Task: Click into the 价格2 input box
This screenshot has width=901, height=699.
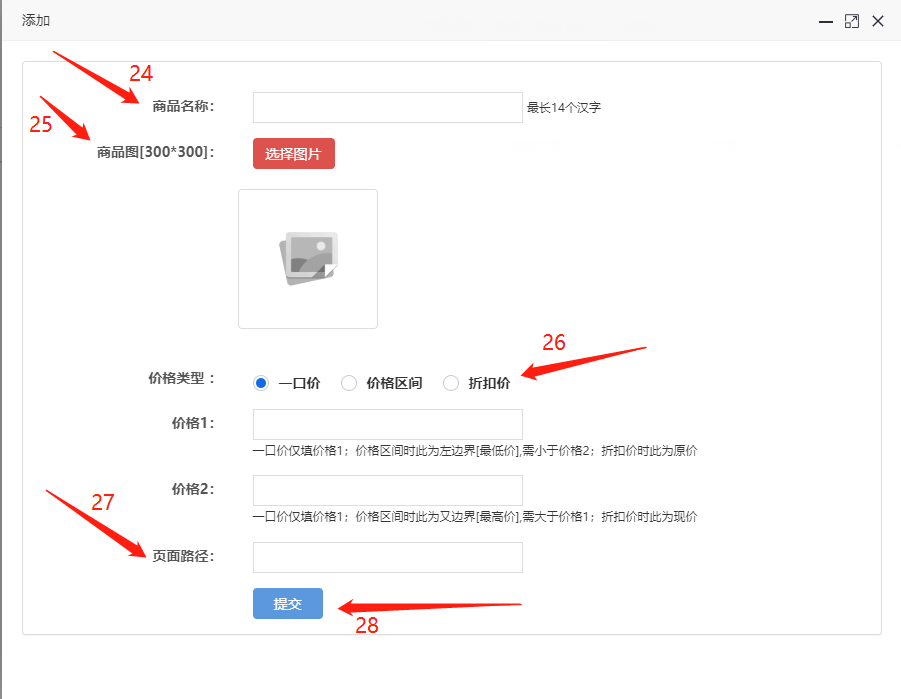Action: [x=387, y=490]
